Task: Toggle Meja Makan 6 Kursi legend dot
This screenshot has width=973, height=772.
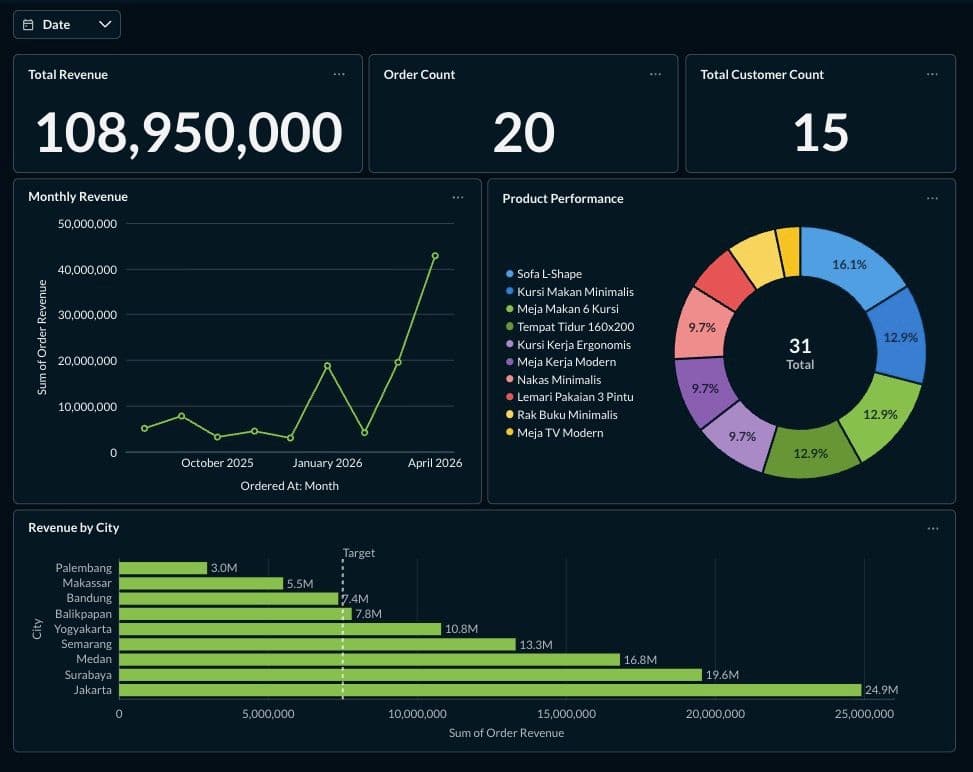Action: [509, 308]
